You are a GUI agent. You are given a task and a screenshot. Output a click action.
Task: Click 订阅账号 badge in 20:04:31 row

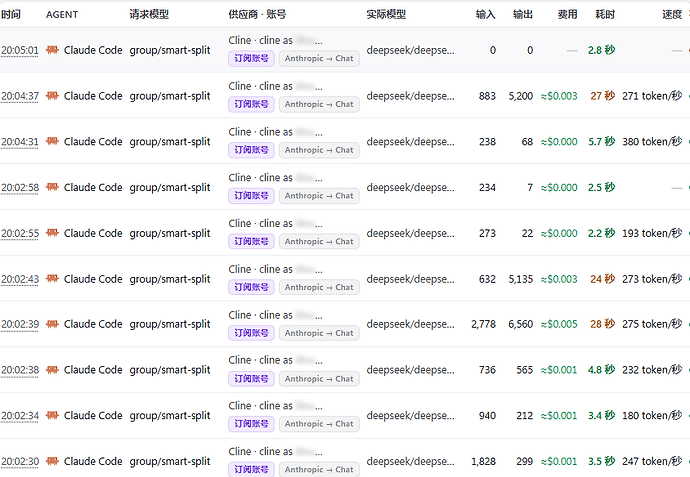251,150
